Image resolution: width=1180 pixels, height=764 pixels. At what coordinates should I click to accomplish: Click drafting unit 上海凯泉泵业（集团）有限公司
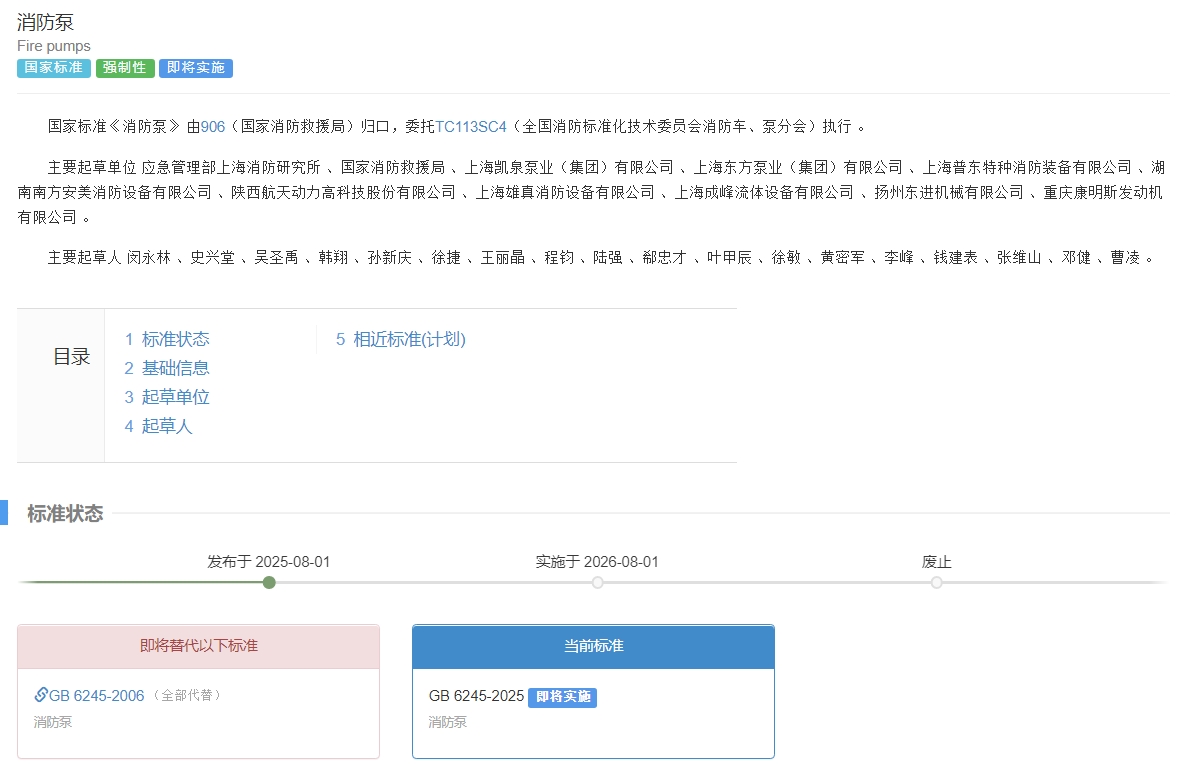[569, 167]
